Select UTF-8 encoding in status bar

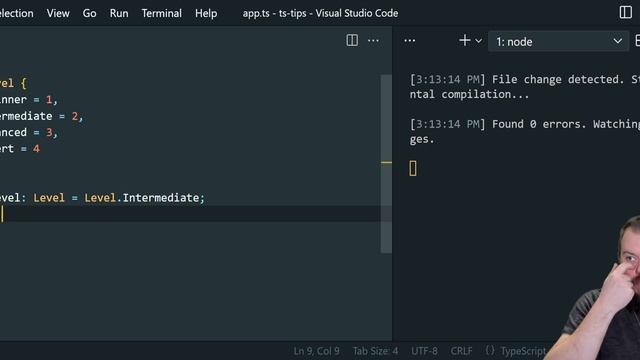click(424, 351)
